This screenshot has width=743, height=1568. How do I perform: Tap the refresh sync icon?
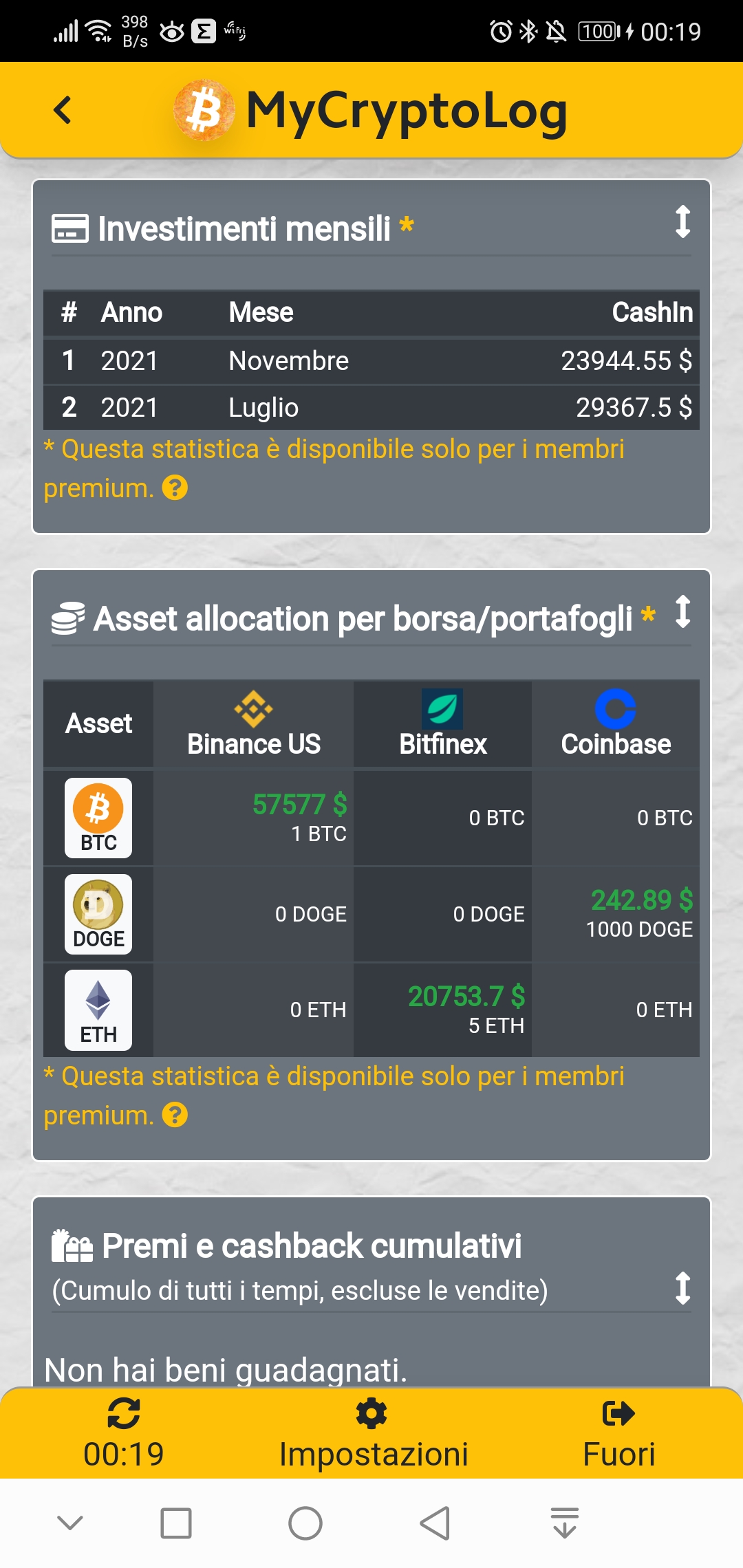124,1414
